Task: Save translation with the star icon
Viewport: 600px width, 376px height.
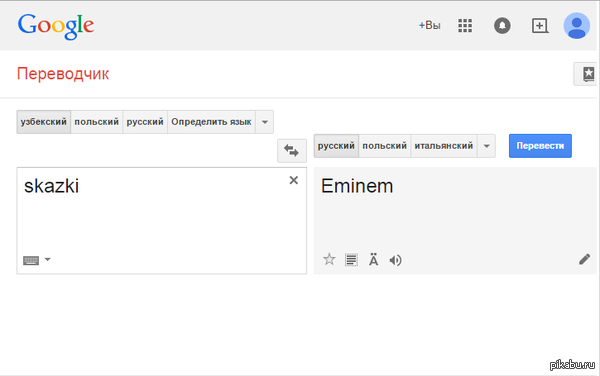Action: pos(329,260)
